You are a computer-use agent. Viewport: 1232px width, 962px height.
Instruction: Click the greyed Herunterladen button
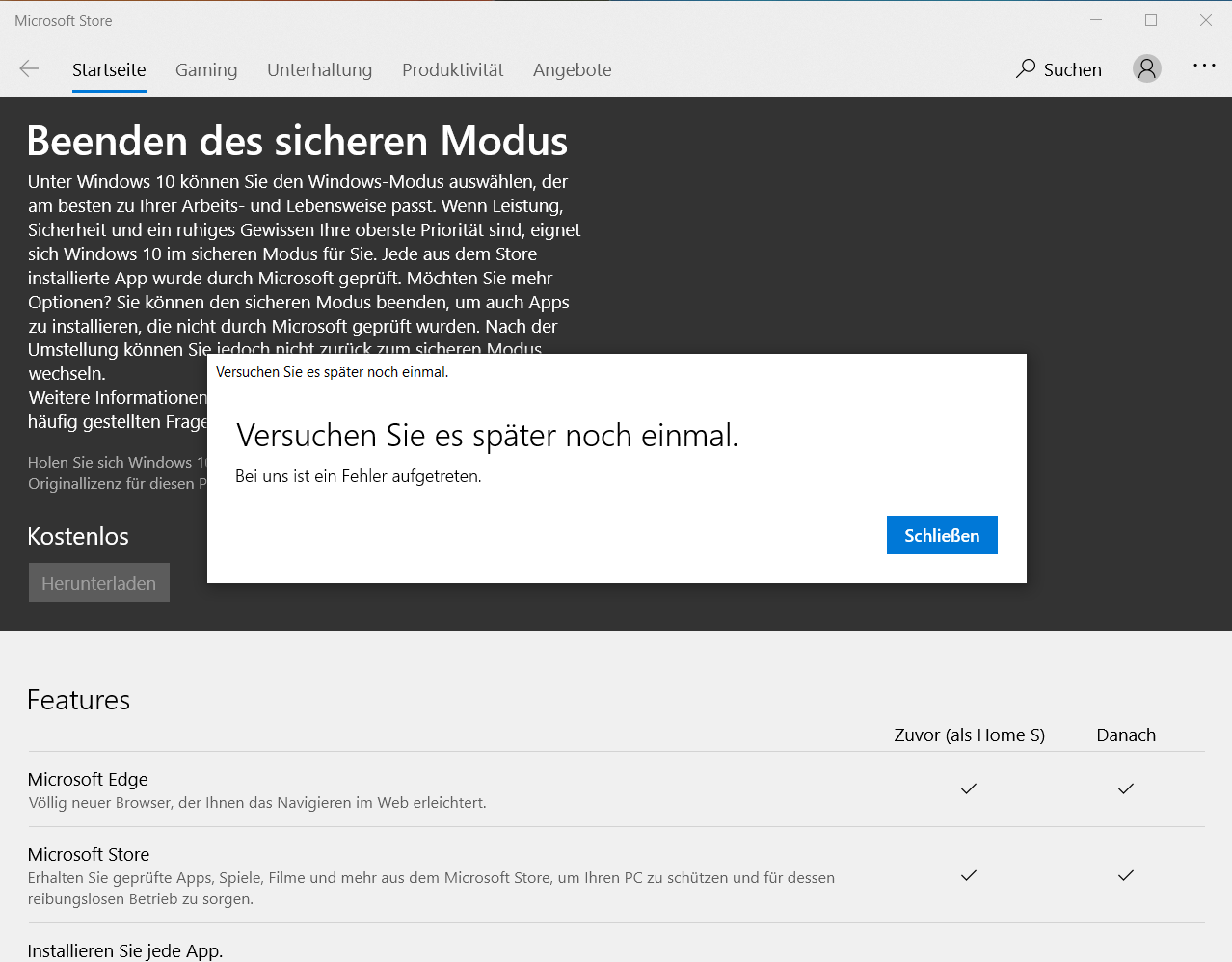click(99, 583)
